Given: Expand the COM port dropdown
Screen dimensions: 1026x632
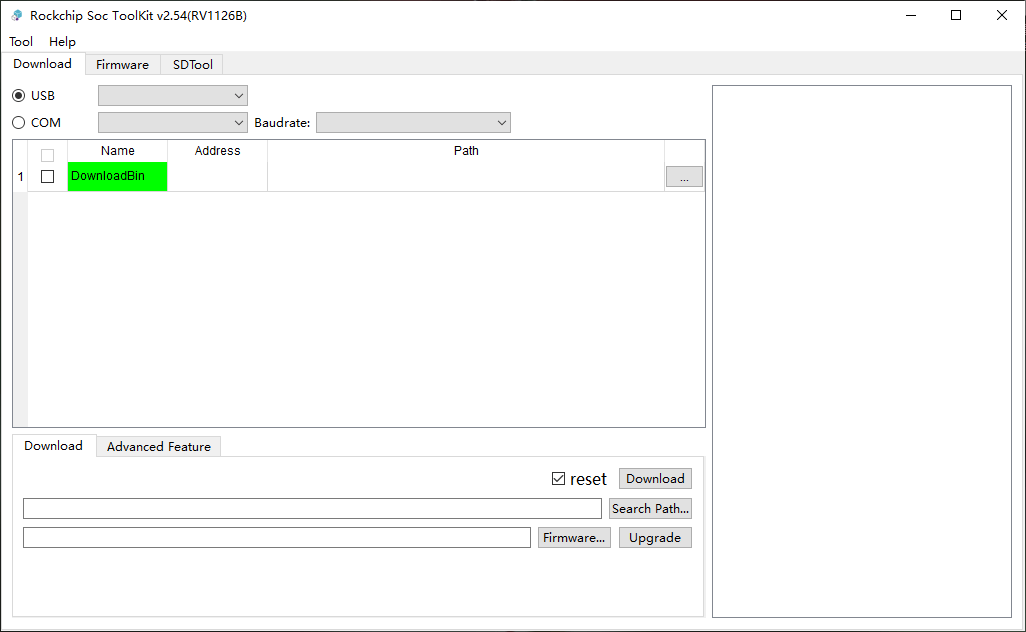Looking at the screenshot, I should pyautogui.click(x=173, y=122).
